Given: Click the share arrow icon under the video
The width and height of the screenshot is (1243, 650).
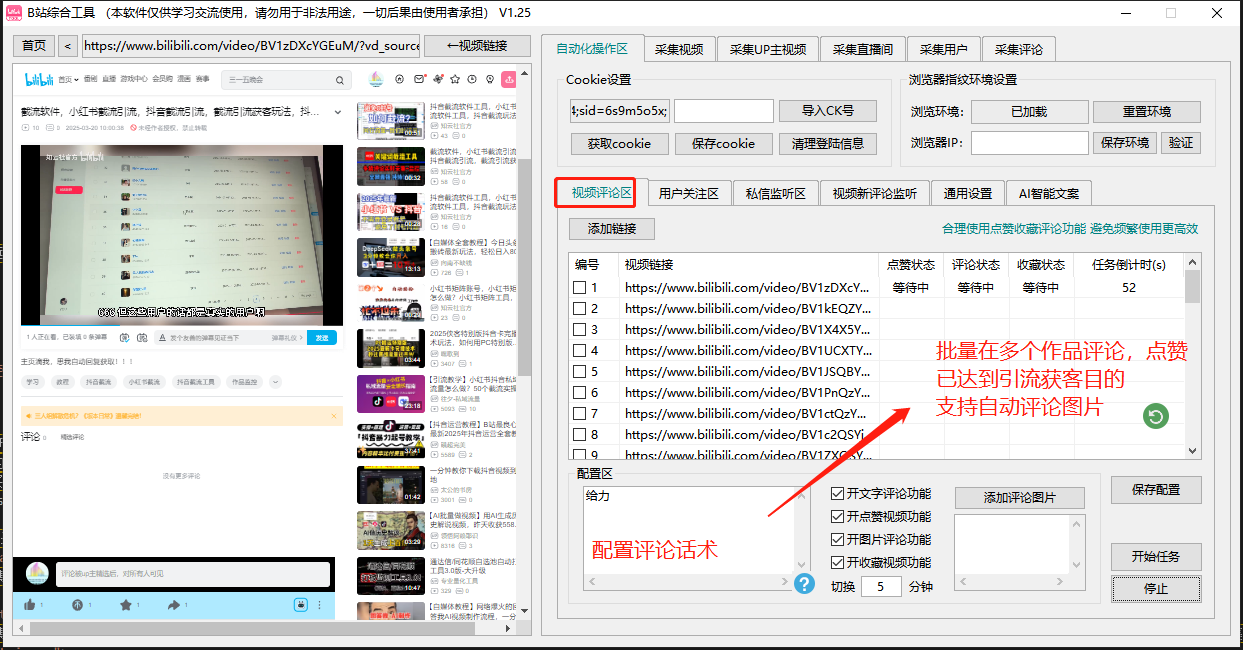Looking at the screenshot, I should coord(175,605).
